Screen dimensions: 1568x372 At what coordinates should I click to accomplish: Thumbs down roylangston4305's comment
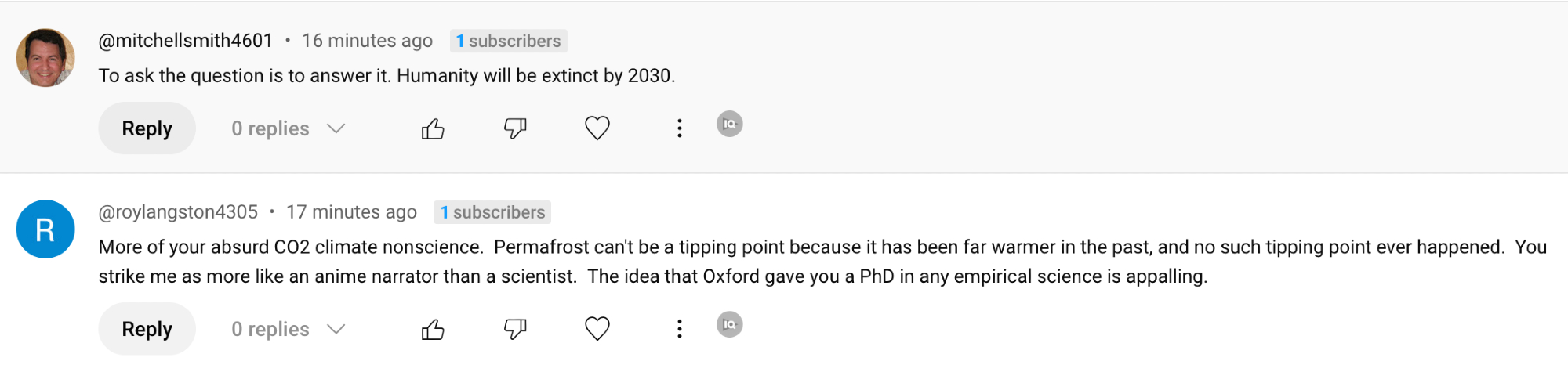coord(515,329)
